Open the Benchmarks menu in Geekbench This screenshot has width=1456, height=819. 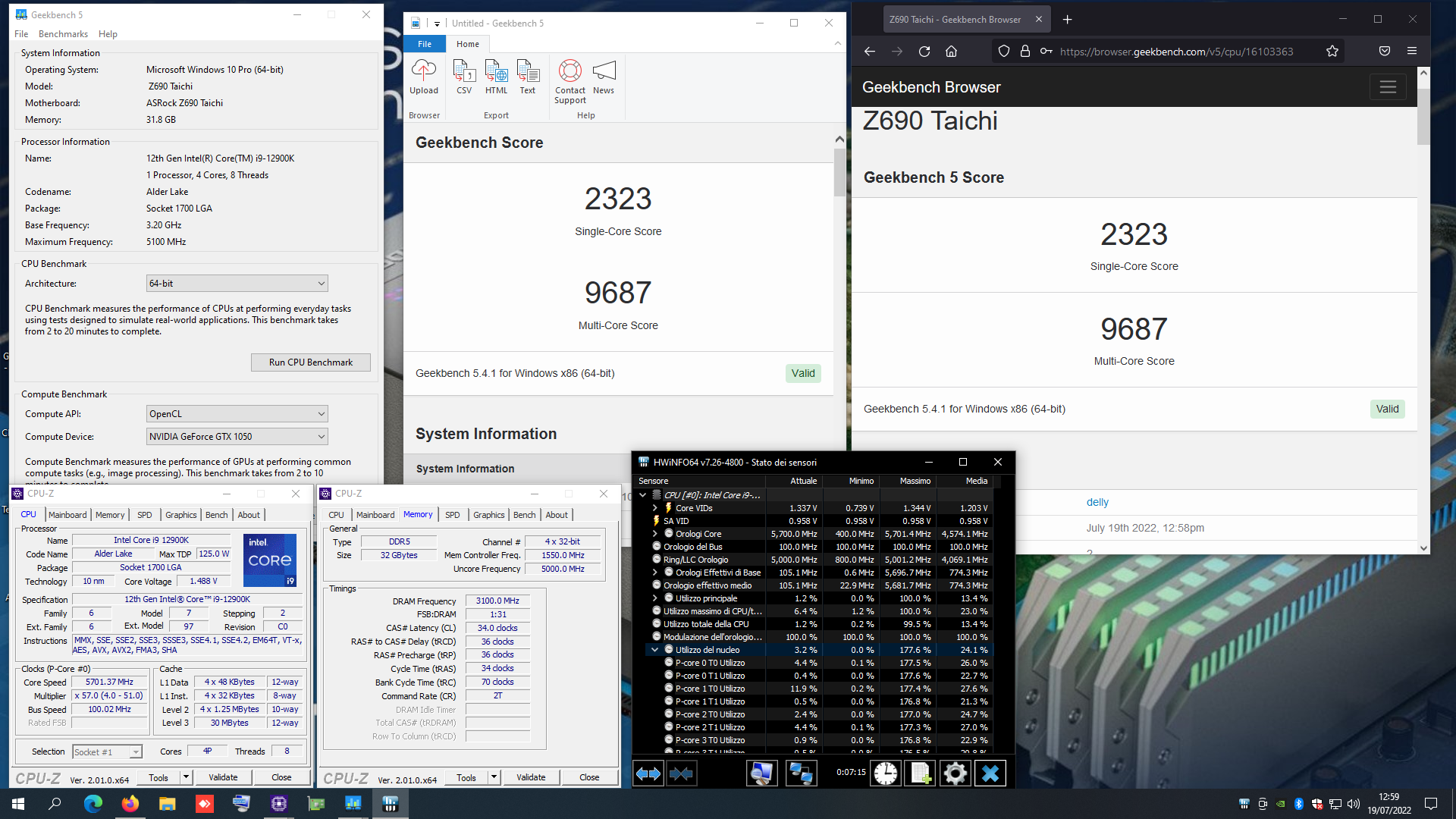[x=63, y=34]
